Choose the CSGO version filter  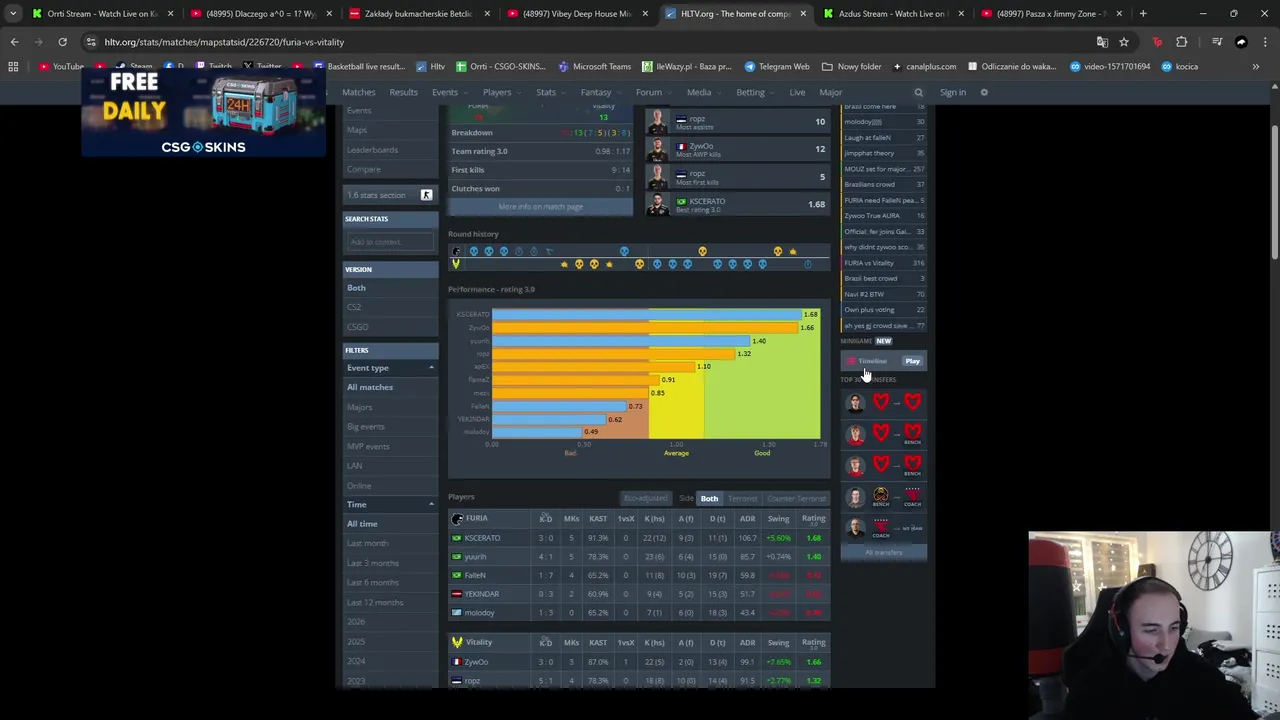[357, 327]
